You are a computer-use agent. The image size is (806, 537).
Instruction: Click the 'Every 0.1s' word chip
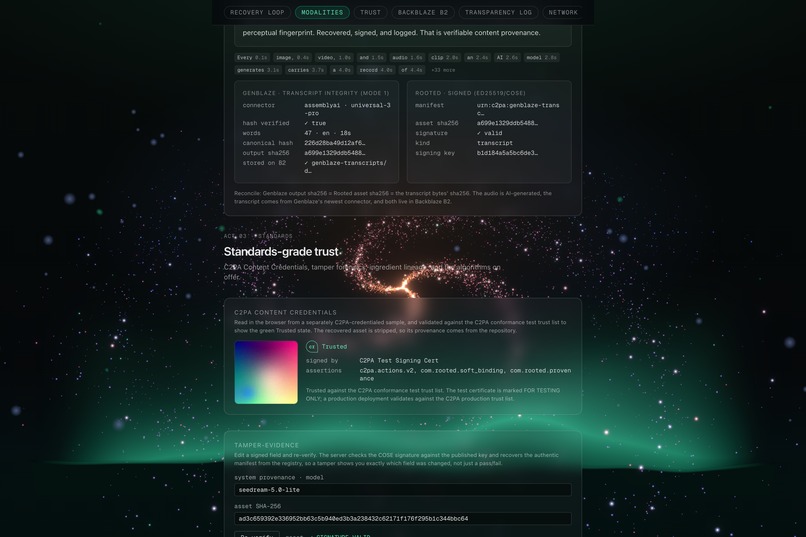tap(252, 58)
